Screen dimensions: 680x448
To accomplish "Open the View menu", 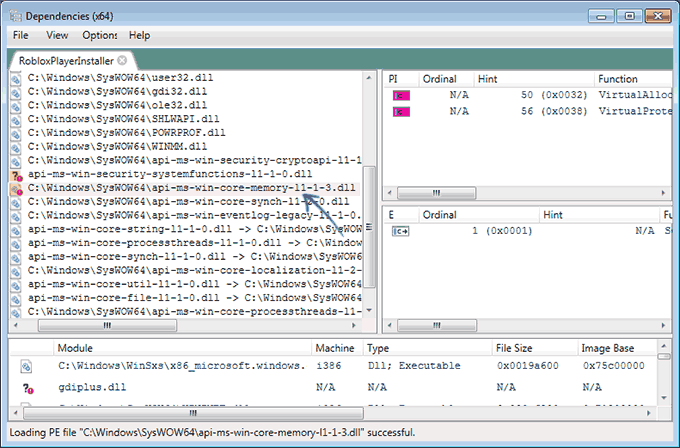I will tap(57, 35).
